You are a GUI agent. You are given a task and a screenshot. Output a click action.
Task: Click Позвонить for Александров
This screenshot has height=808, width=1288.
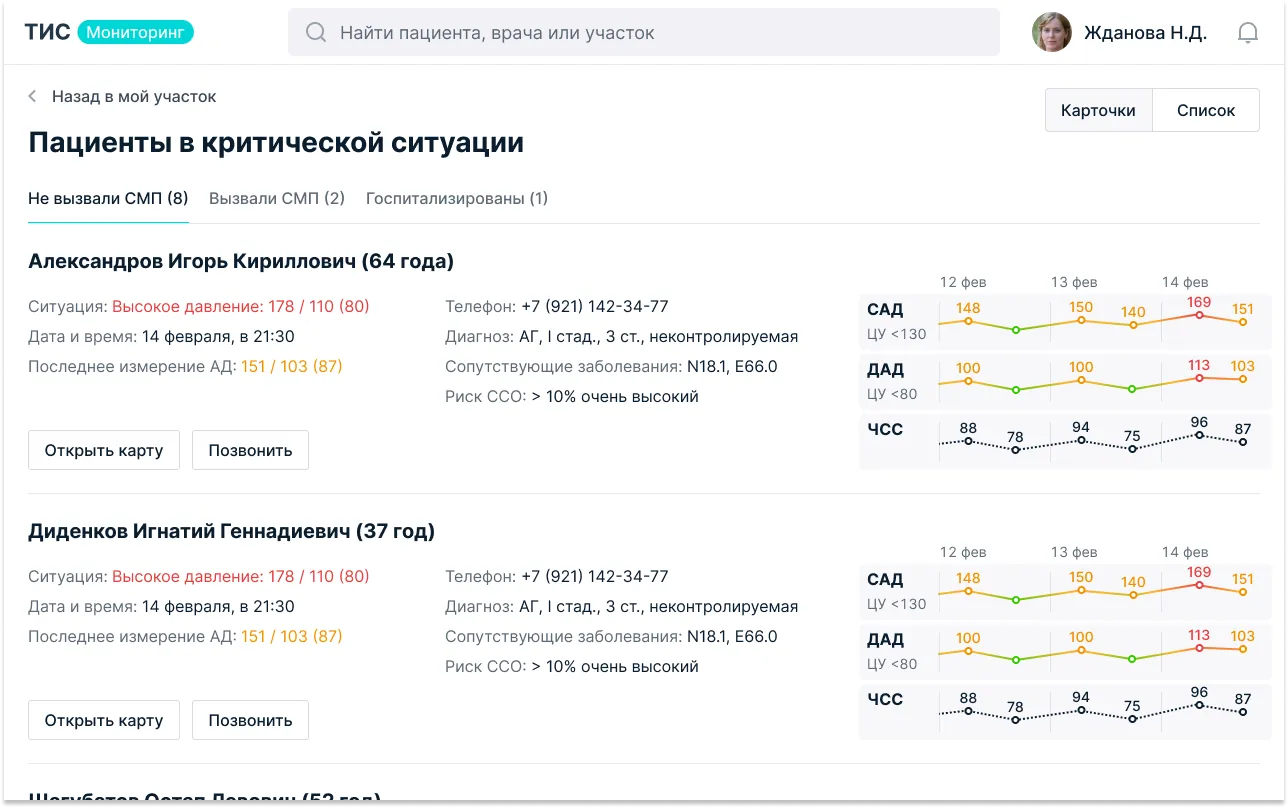[x=250, y=450]
